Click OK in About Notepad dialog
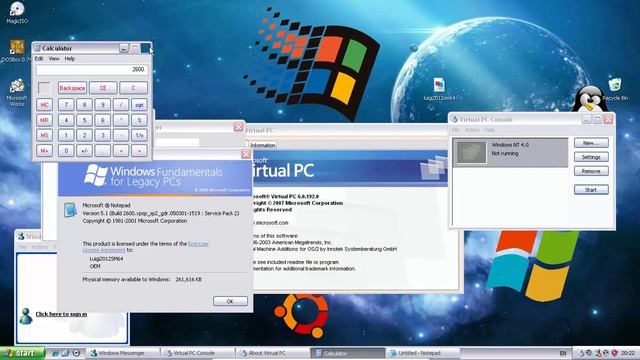Image resolution: width=640 pixels, height=360 pixels. pyautogui.click(x=230, y=301)
